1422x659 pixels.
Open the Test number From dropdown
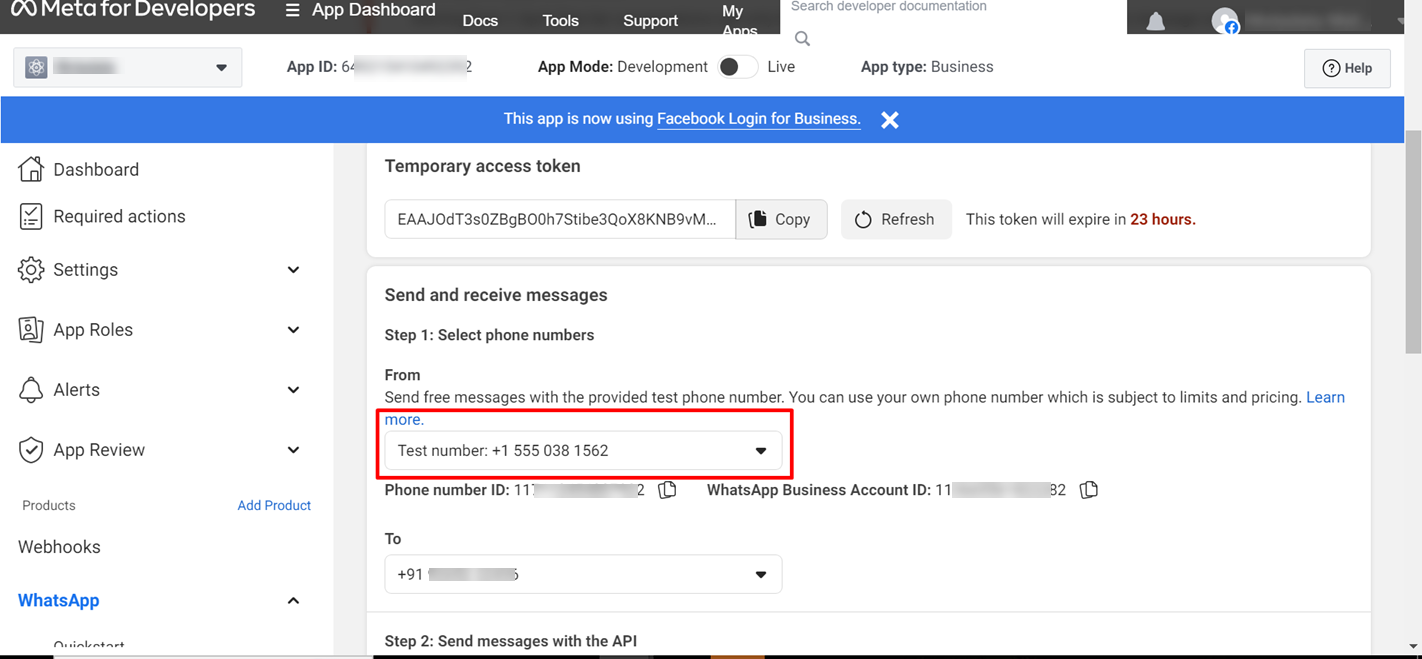pyautogui.click(x=583, y=451)
